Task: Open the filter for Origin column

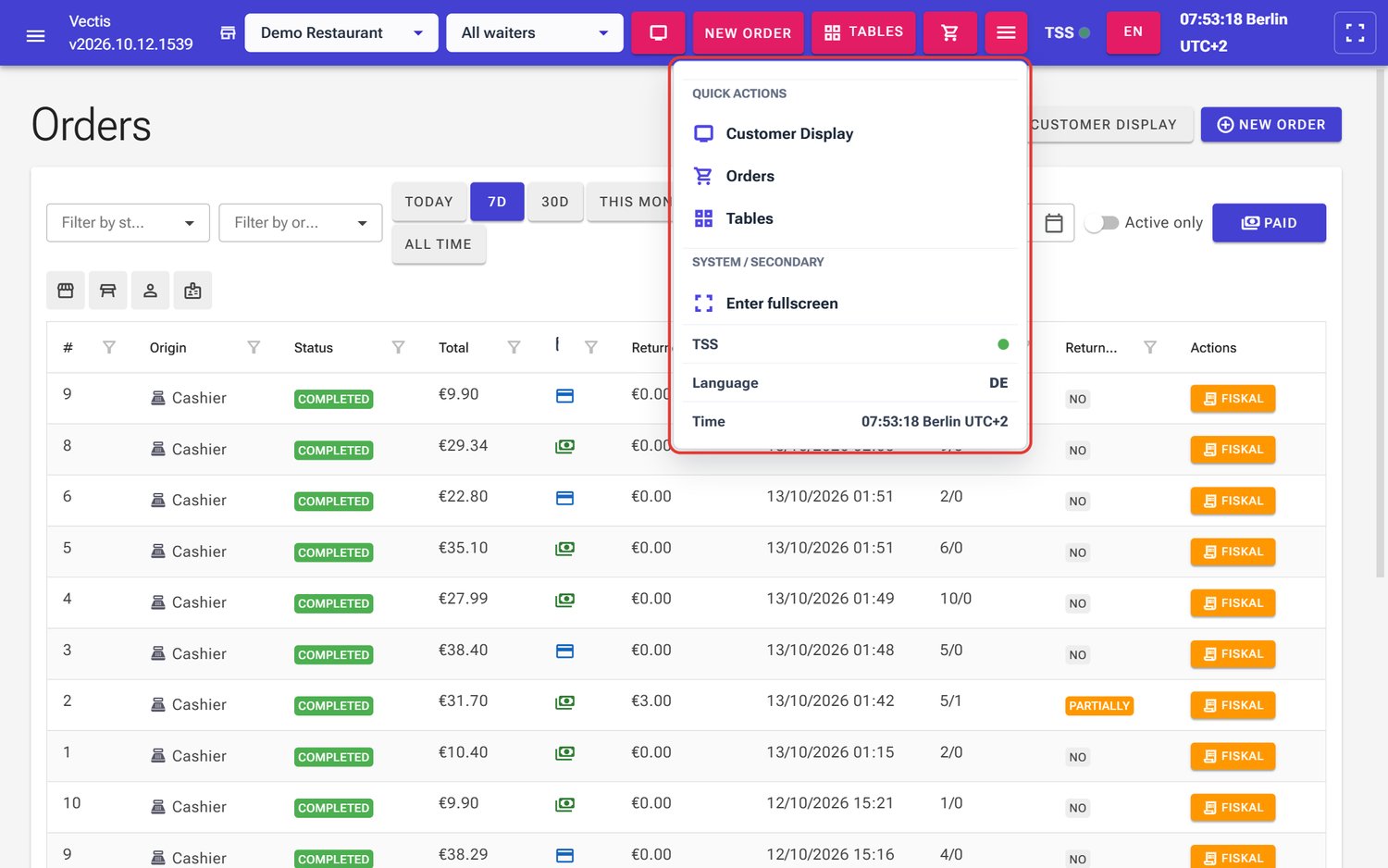Action: tap(254, 348)
